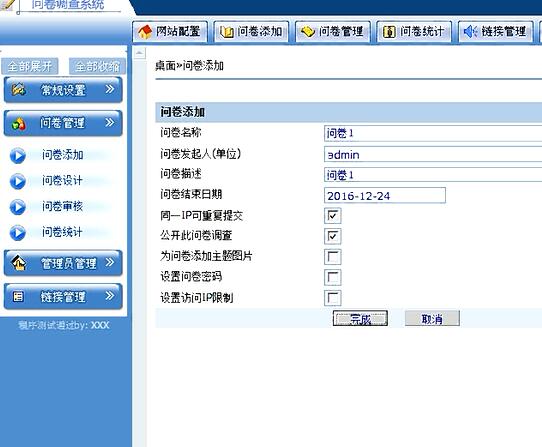Screen dimensions: 542x447
Task: Click the book icon on 问卷添加 tab
Action: click(226, 32)
